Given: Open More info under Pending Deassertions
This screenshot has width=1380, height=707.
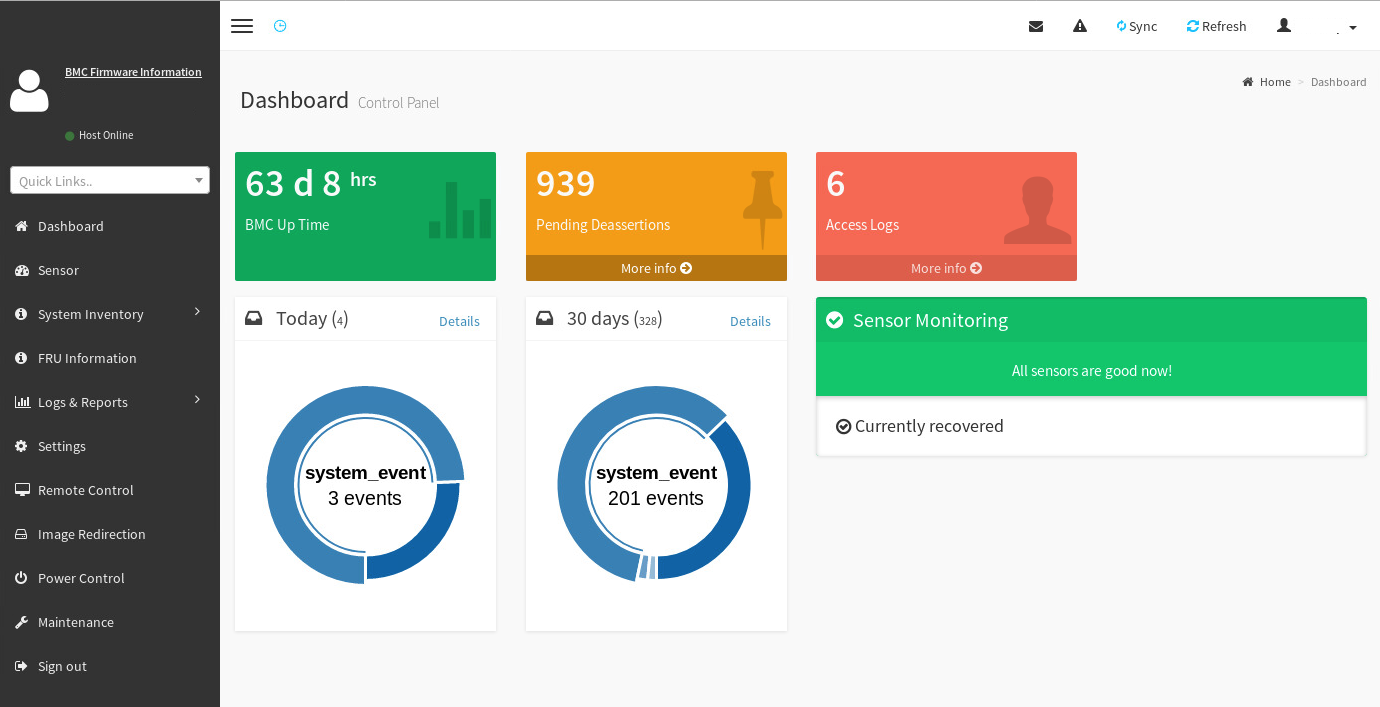Looking at the screenshot, I should coord(656,268).
